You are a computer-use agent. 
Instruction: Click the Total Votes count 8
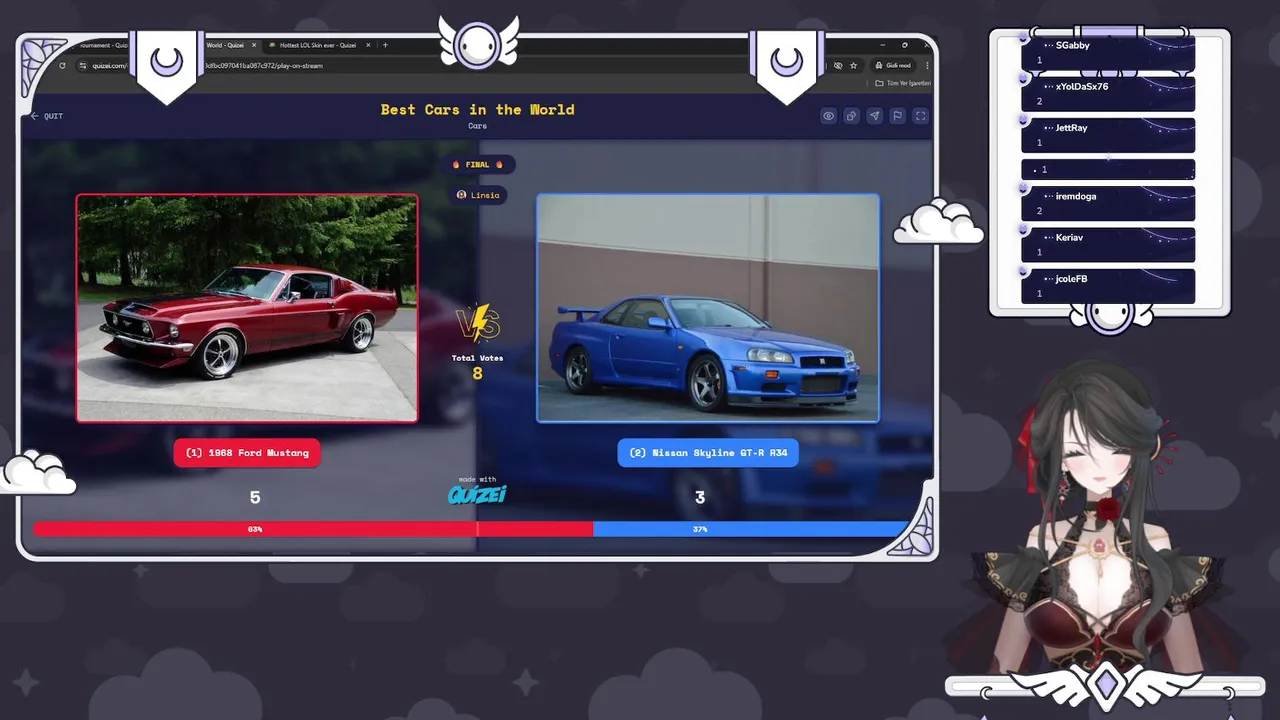click(x=477, y=373)
